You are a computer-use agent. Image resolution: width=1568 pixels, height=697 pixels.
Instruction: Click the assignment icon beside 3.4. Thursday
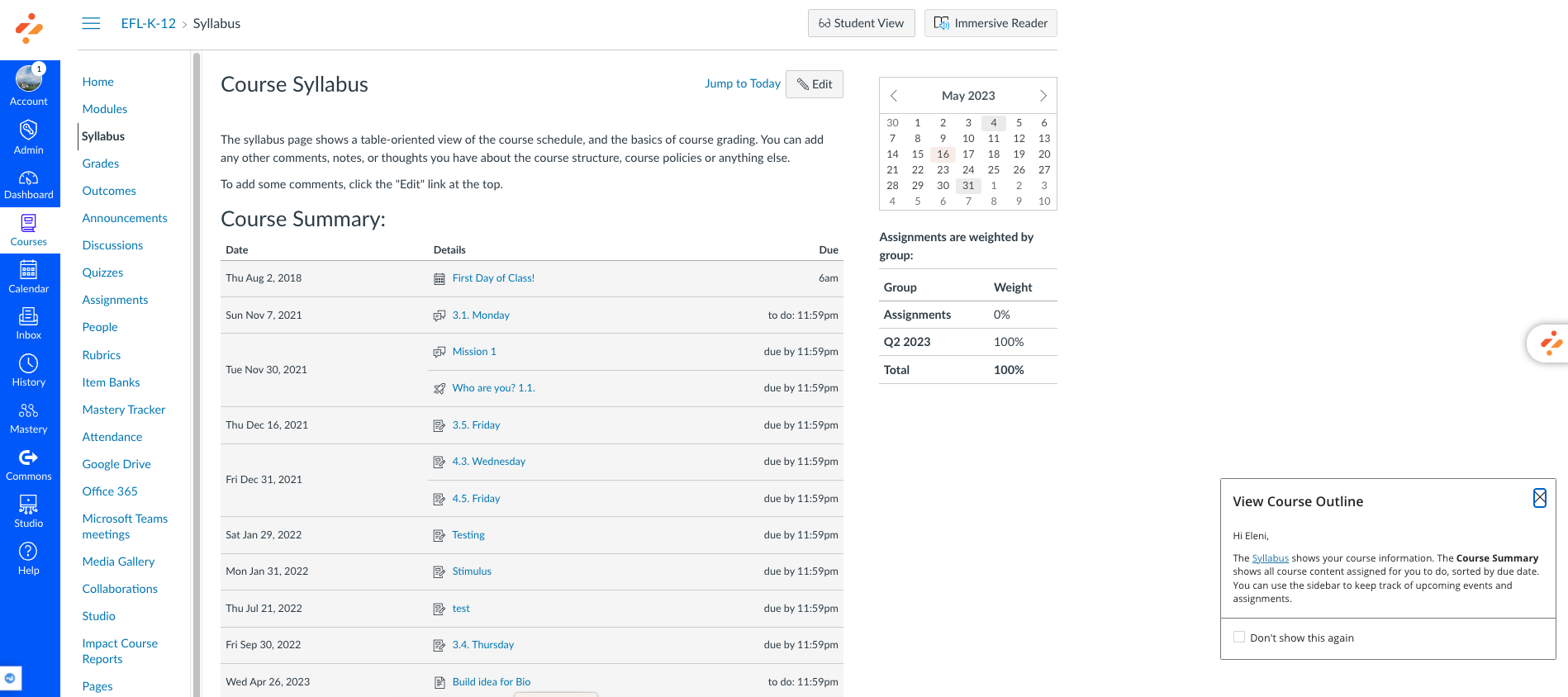coord(440,645)
